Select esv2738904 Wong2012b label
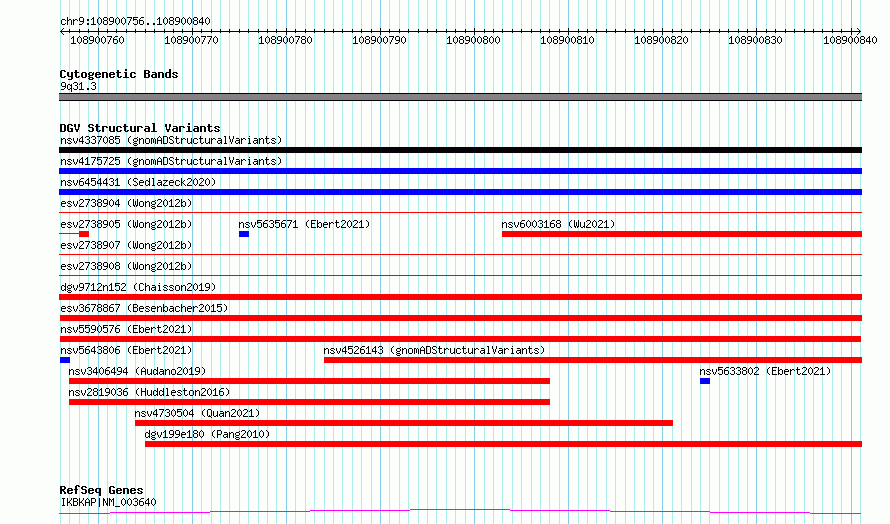Screen dimensions: 890x524 click(x=126, y=203)
